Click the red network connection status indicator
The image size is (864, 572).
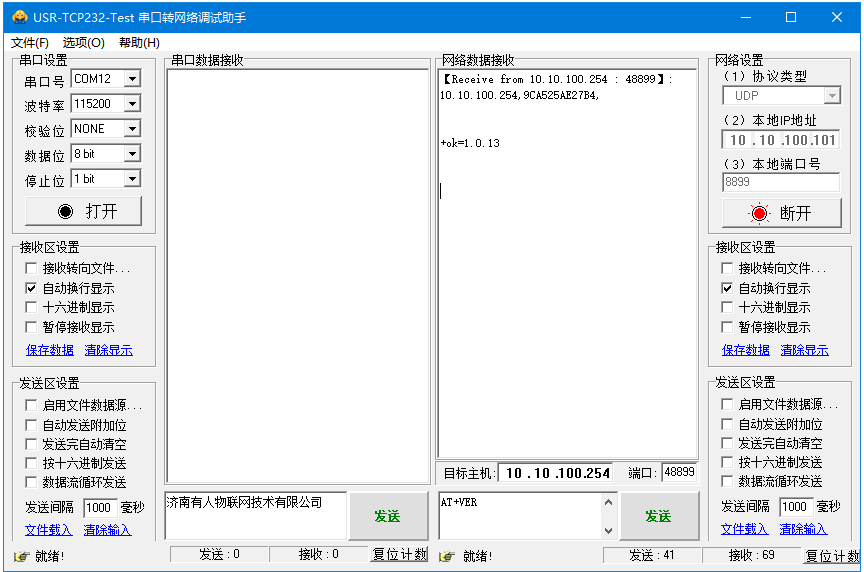coord(760,213)
